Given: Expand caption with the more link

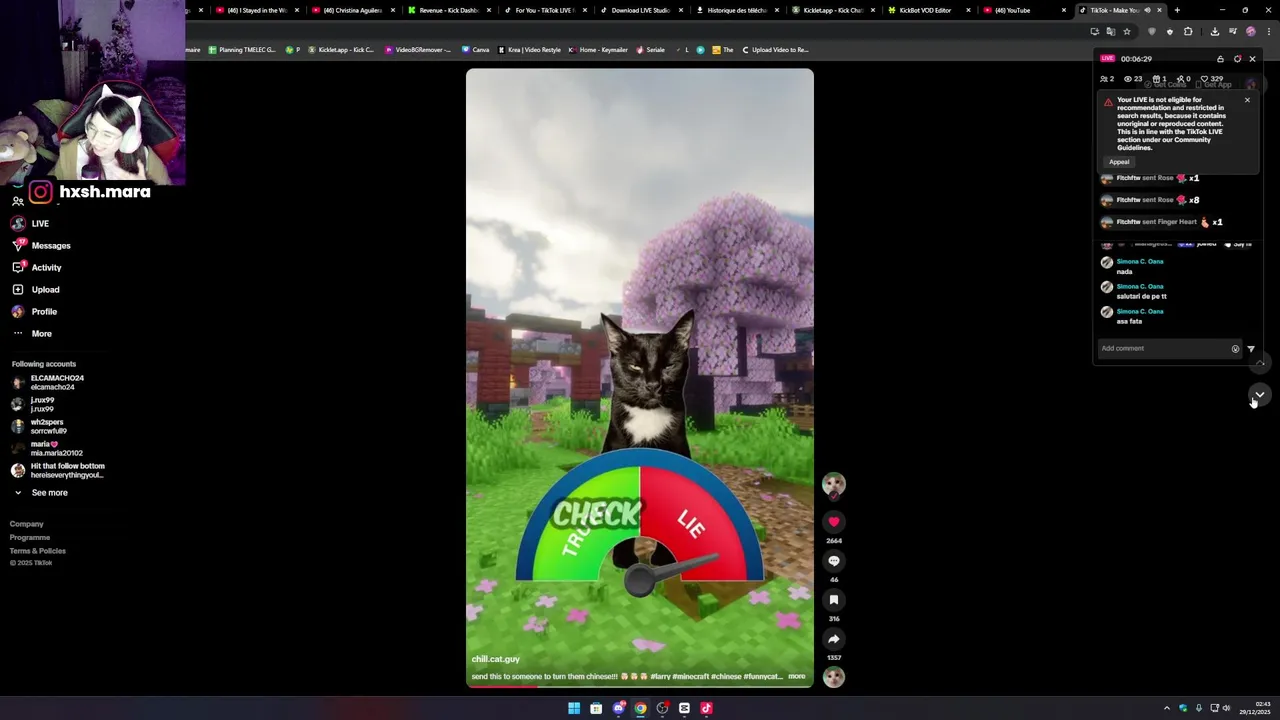Looking at the screenshot, I should point(797,676).
